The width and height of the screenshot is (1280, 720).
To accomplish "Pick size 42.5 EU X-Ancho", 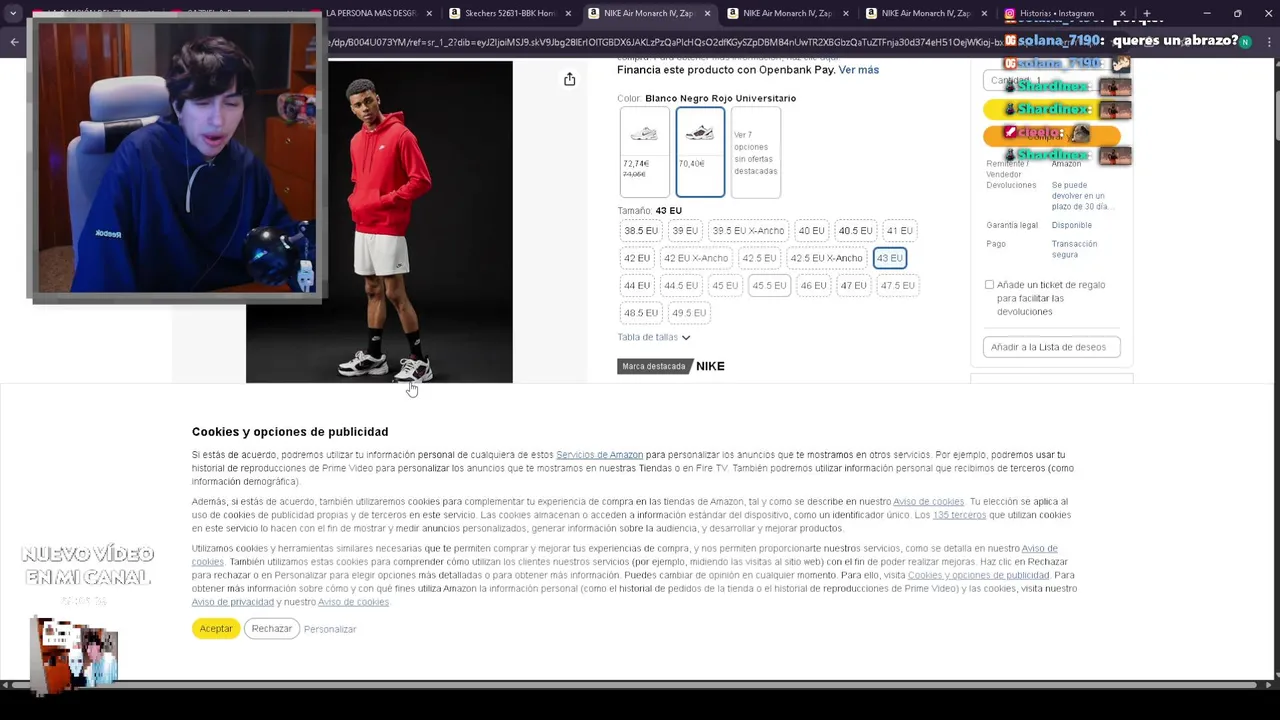I will pos(826,258).
